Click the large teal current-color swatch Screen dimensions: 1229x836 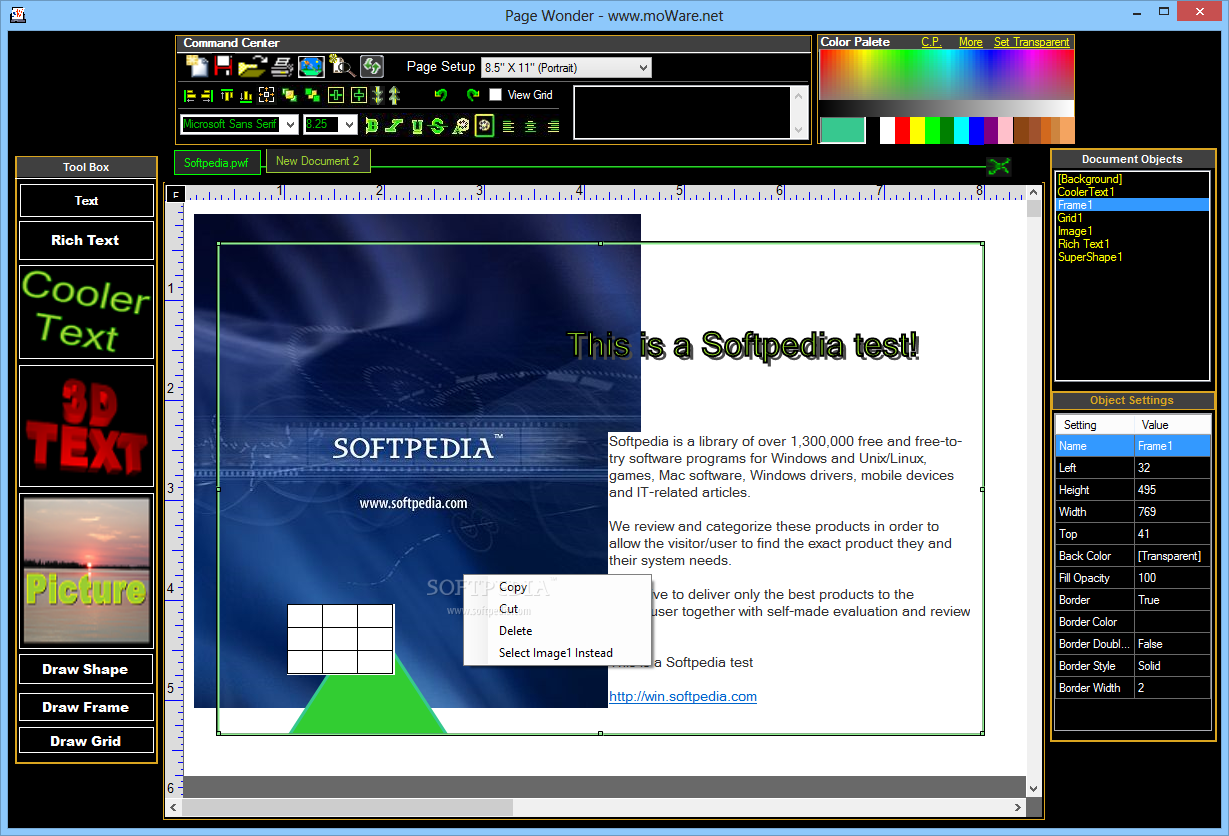pyautogui.click(x=842, y=130)
